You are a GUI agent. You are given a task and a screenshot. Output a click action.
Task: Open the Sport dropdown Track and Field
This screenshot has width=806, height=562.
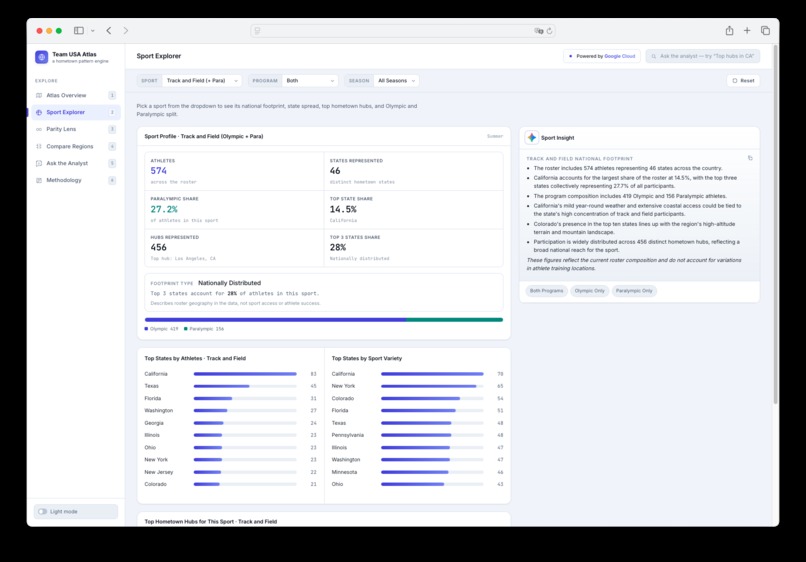(202, 81)
